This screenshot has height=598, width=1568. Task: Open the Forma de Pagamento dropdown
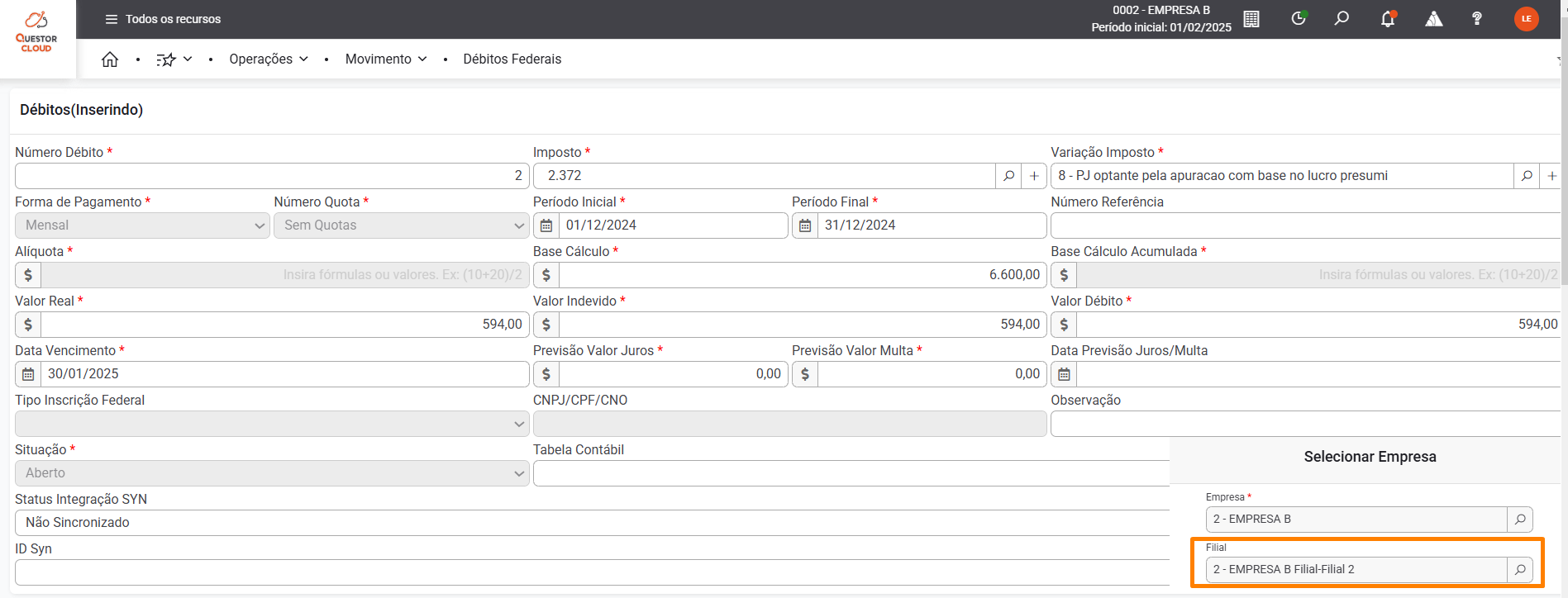coord(142,225)
